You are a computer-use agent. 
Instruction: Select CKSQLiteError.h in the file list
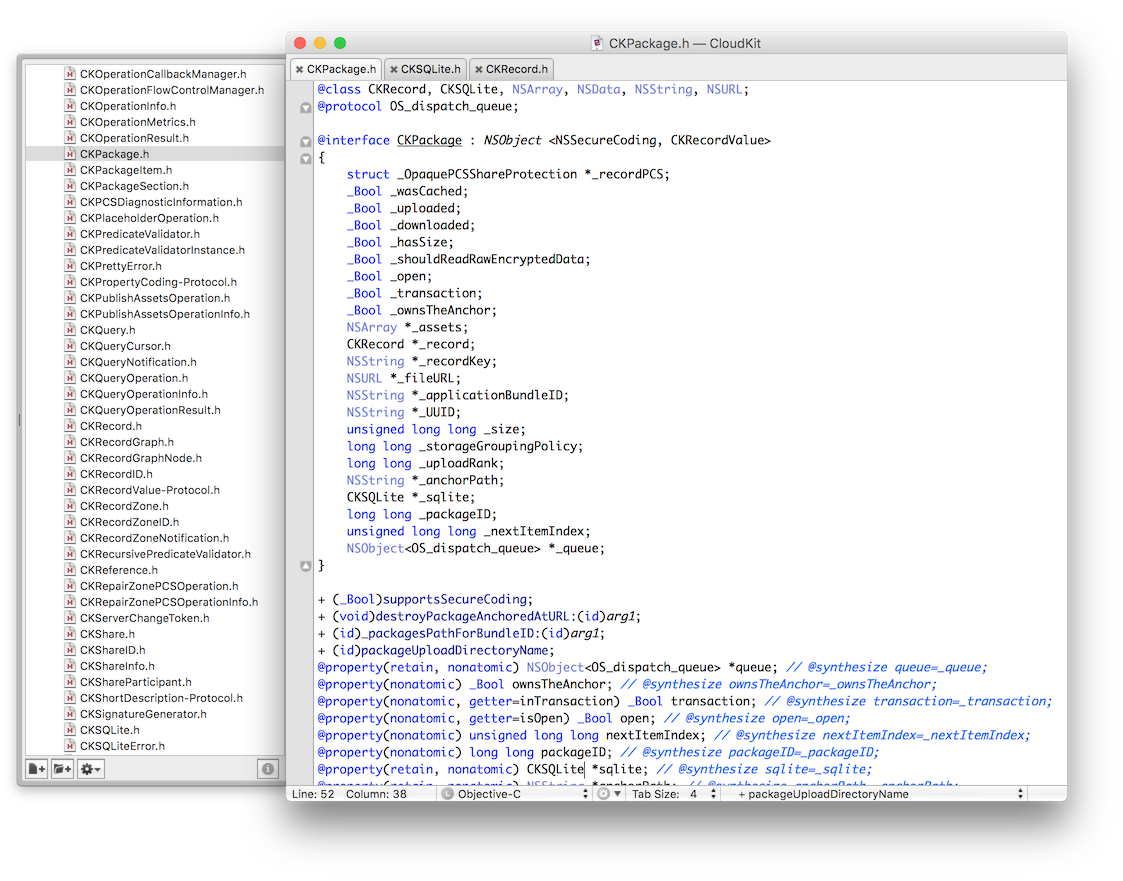(x=122, y=746)
